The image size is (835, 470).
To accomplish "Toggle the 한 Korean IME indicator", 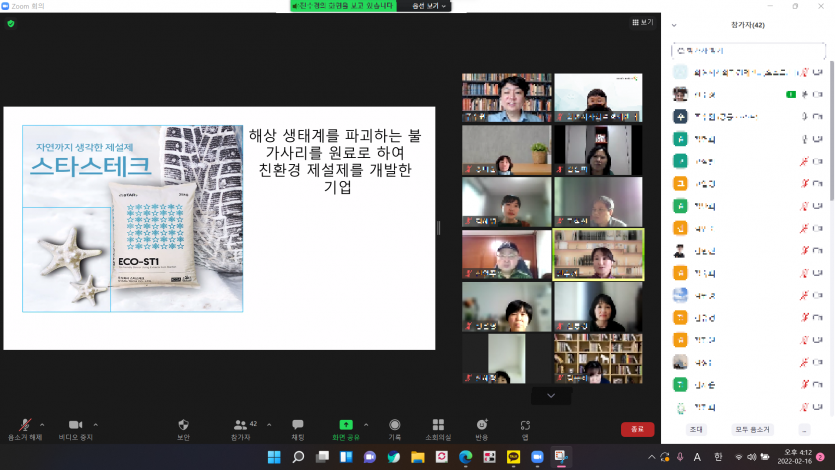I will 718,457.
